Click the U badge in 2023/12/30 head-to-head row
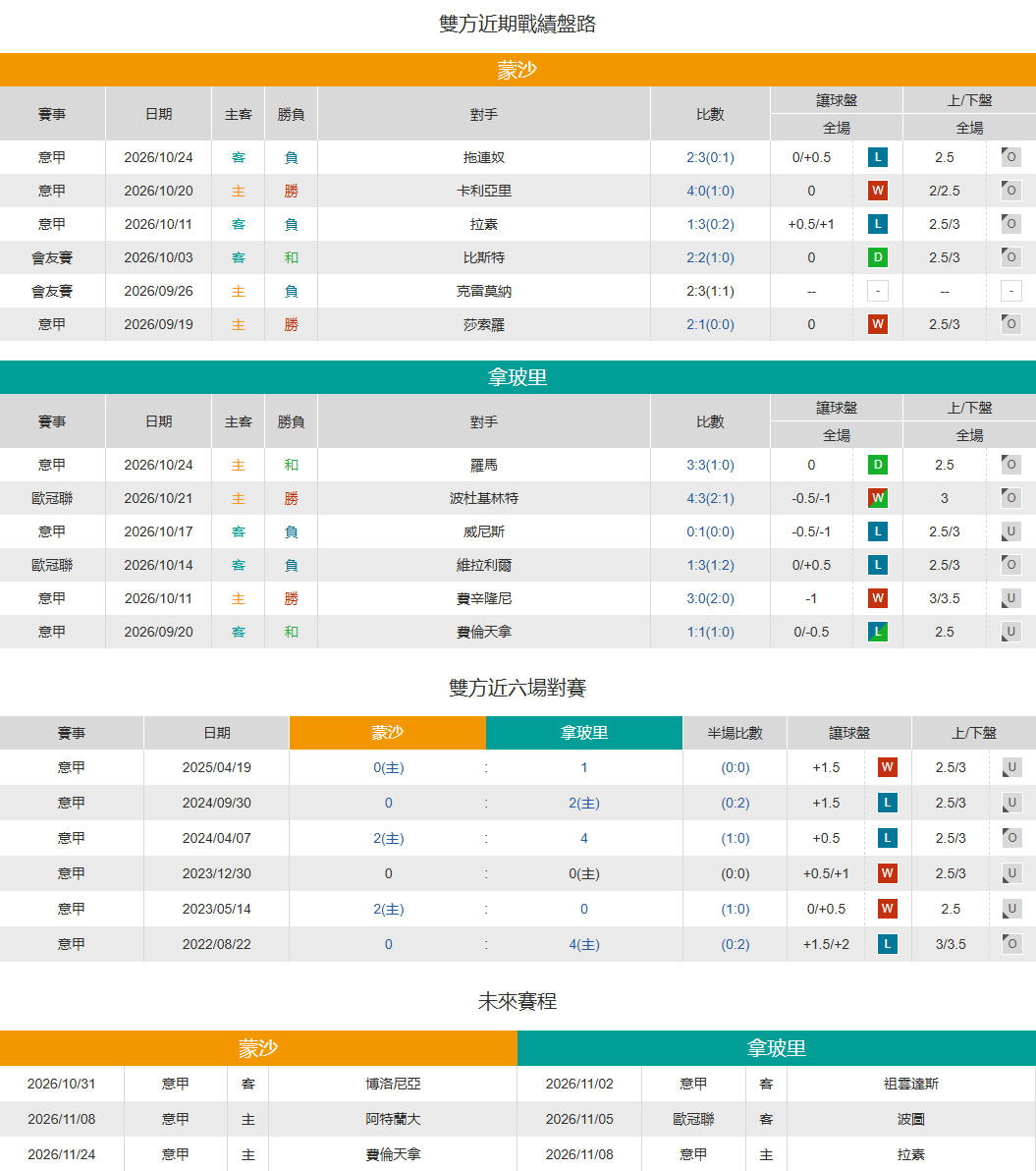Viewport: 1036px width, 1171px height. 1012,873
